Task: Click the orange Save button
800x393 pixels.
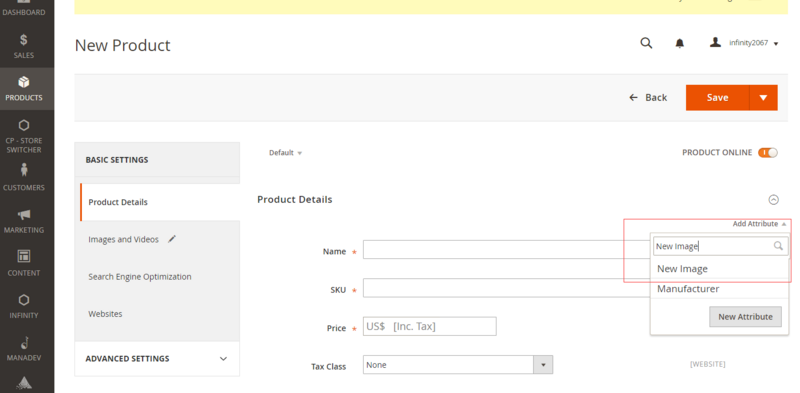Action: (x=717, y=97)
